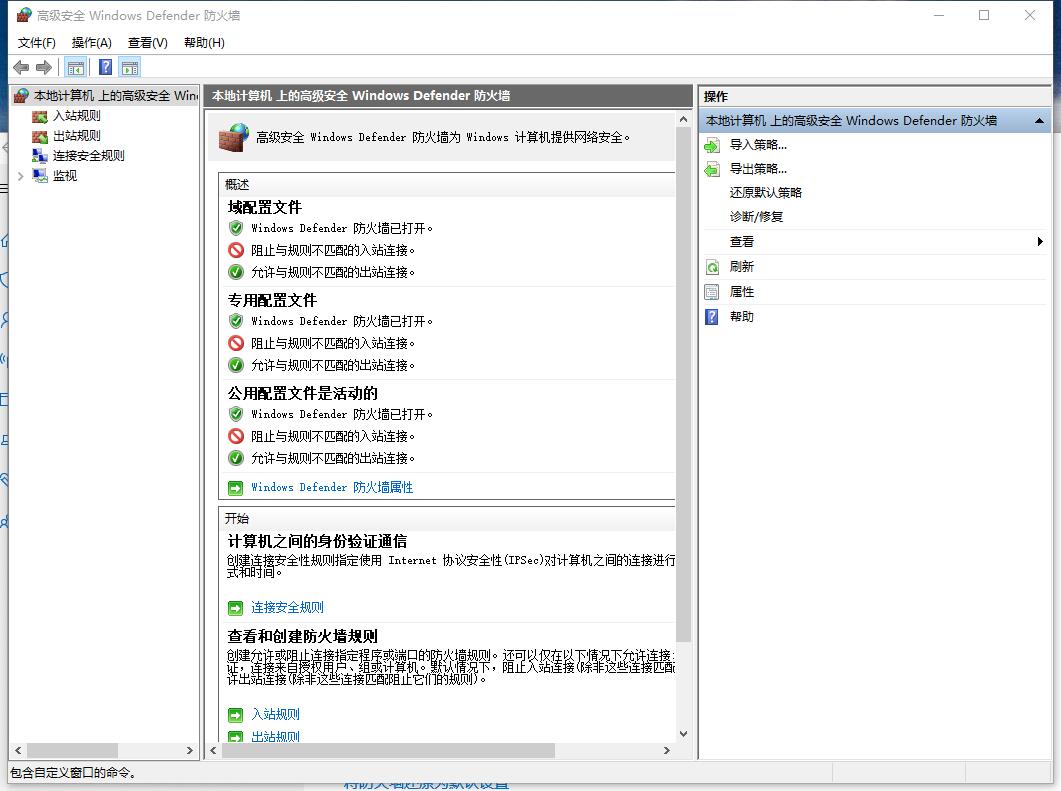Click the green arrow beside 入站规则 link

(x=235, y=715)
